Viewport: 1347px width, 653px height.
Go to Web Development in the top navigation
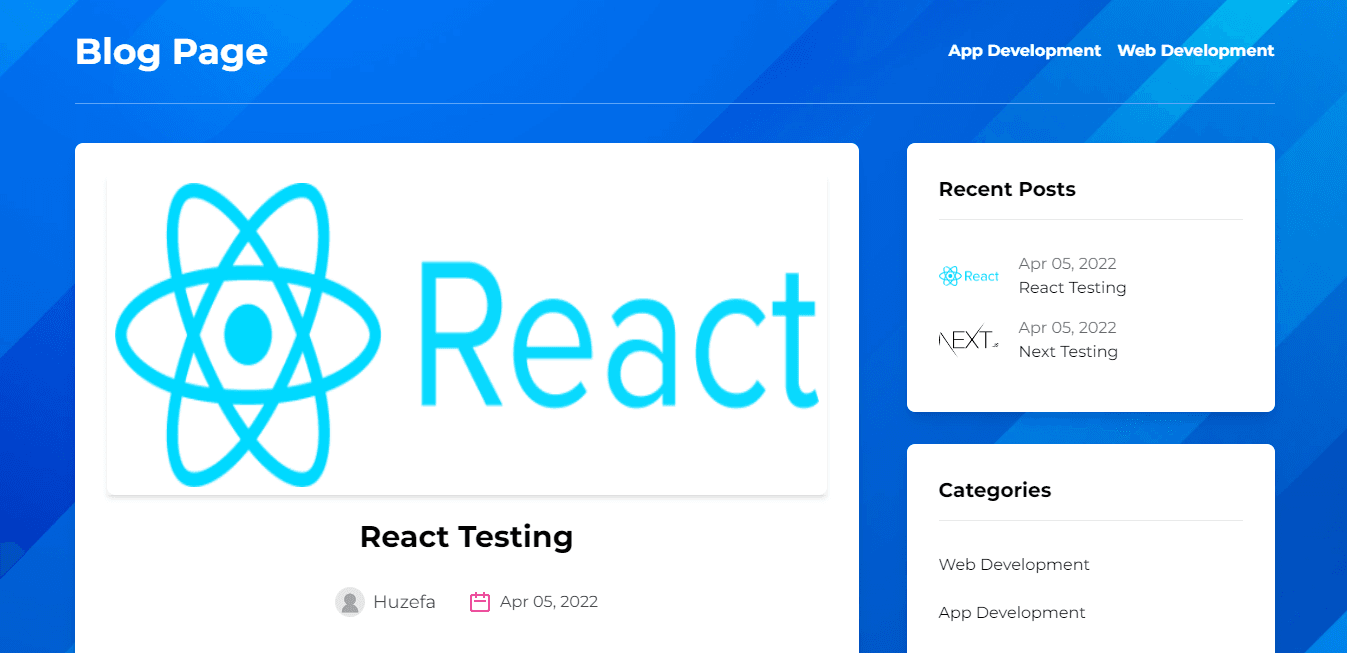(1195, 51)
